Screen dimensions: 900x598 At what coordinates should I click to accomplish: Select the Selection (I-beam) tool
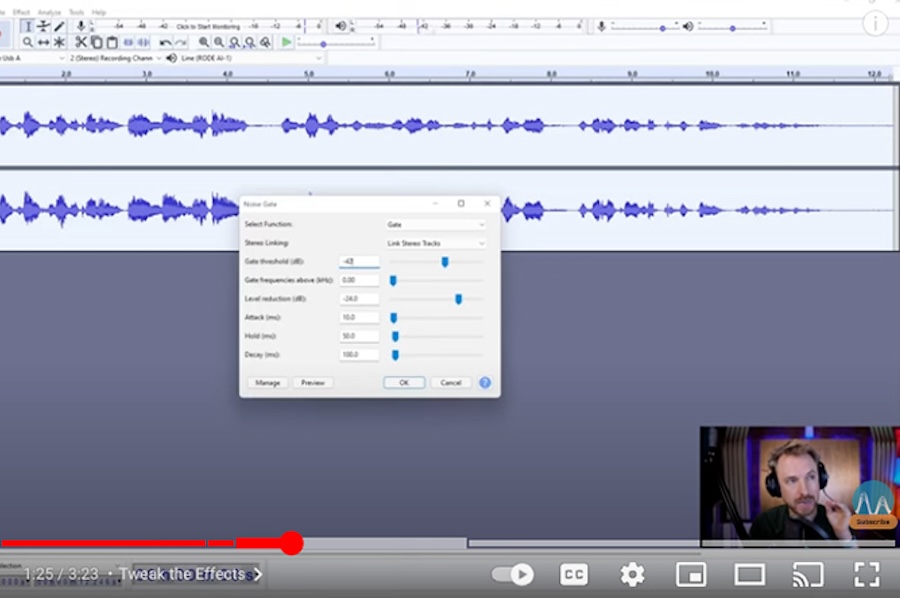[x=28, y=26]
